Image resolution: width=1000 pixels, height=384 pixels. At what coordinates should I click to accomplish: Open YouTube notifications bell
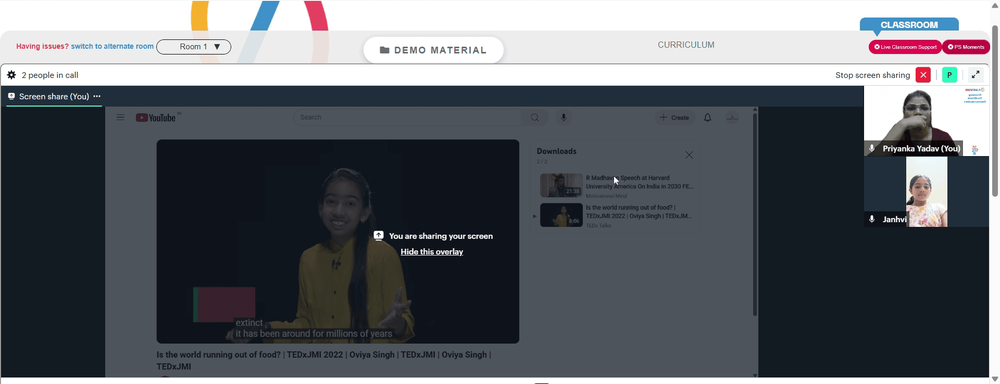click(x=707, y=117)
